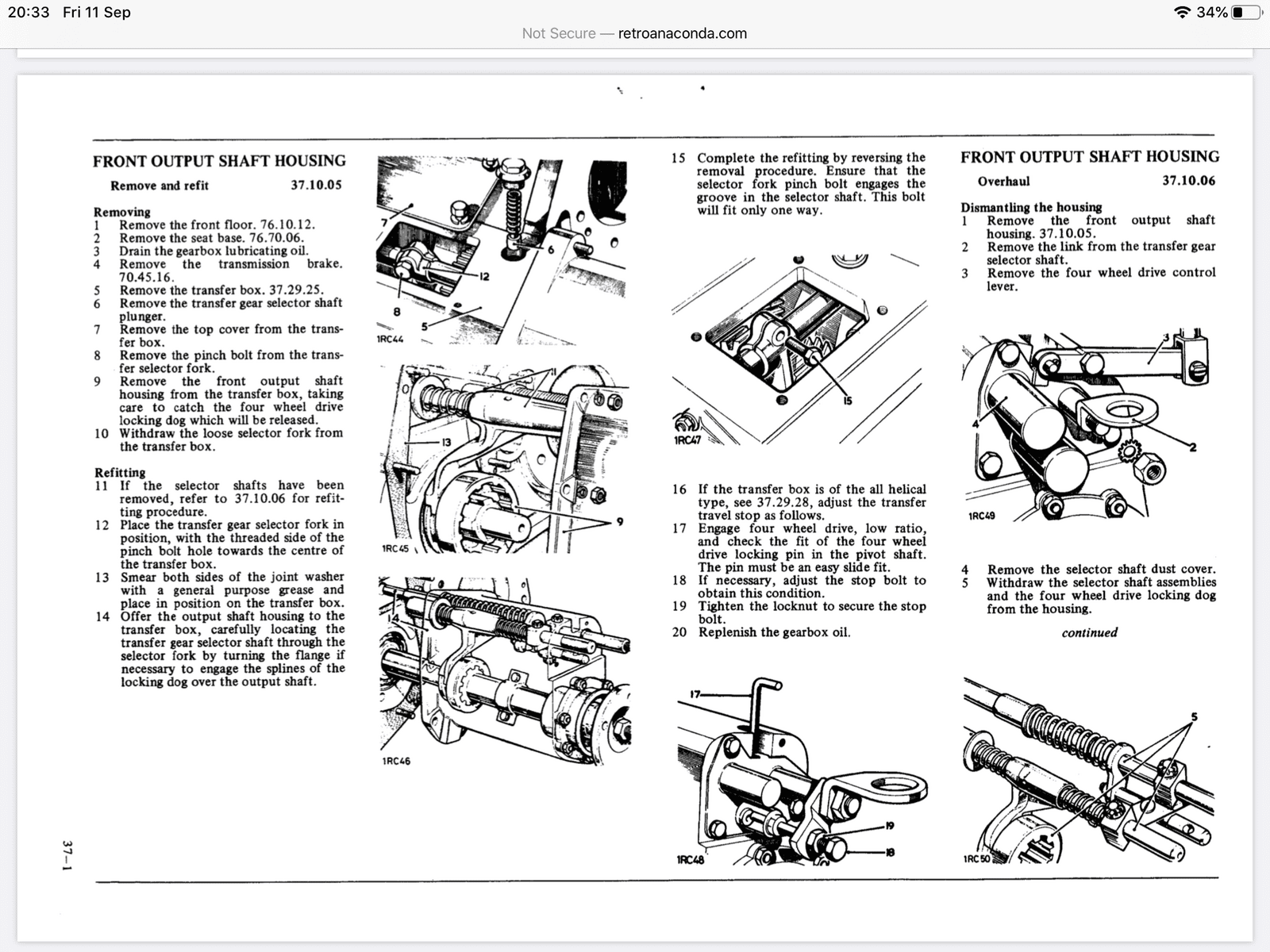Open the 1RC47 selector fork diagram
Viewport: 1270px width, 952px height.
point(799,351)
